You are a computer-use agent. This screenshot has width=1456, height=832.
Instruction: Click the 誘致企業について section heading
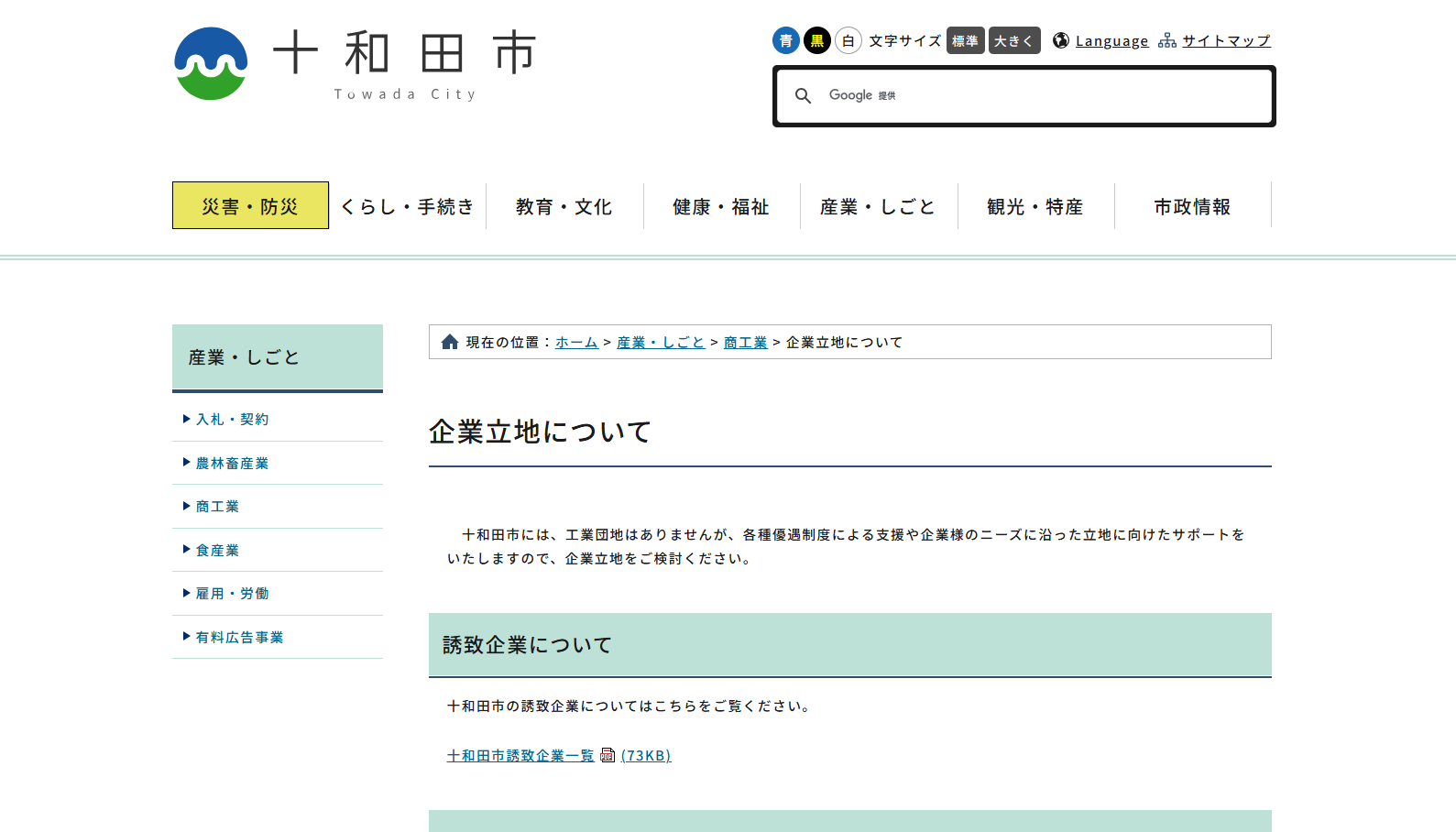(x=527, y=645)
